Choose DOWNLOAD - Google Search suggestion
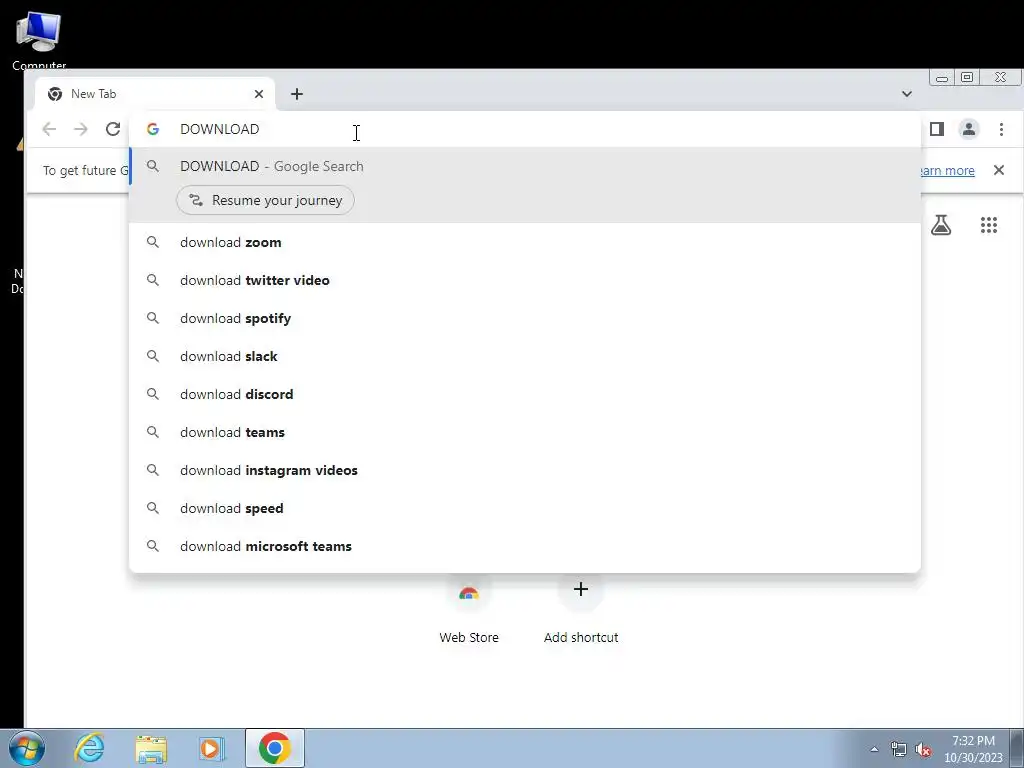The width and height of the screenshot is (1024, 768). tap(525, 167)
